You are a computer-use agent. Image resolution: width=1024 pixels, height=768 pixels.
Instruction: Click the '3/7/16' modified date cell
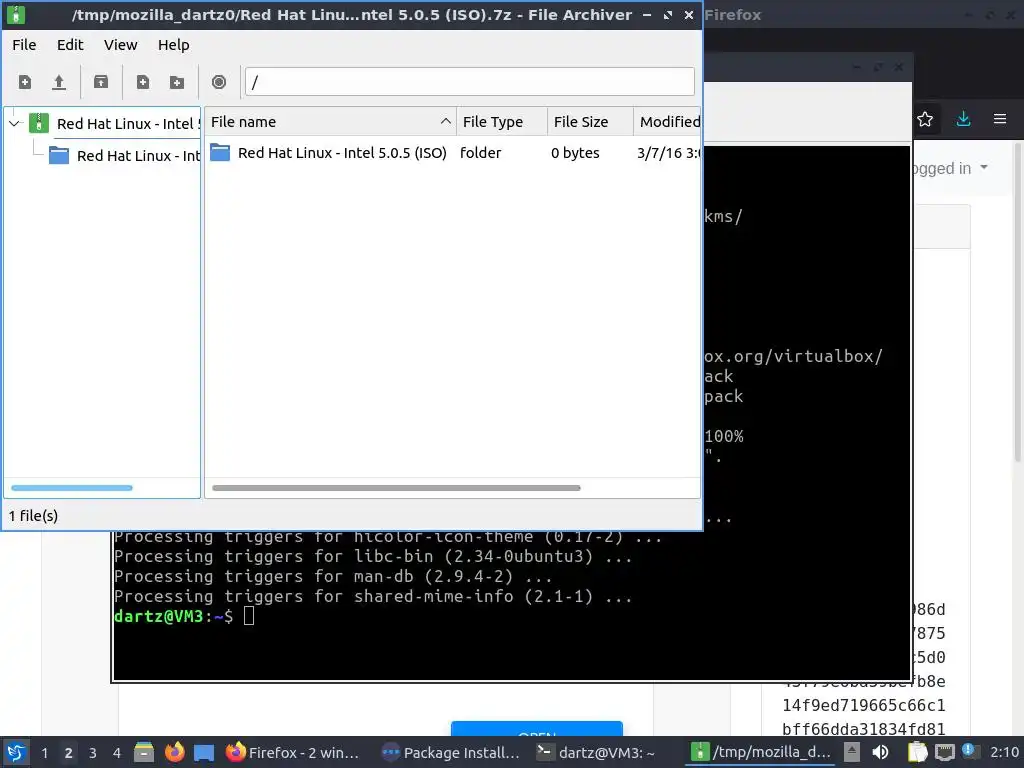coord(668,153)
